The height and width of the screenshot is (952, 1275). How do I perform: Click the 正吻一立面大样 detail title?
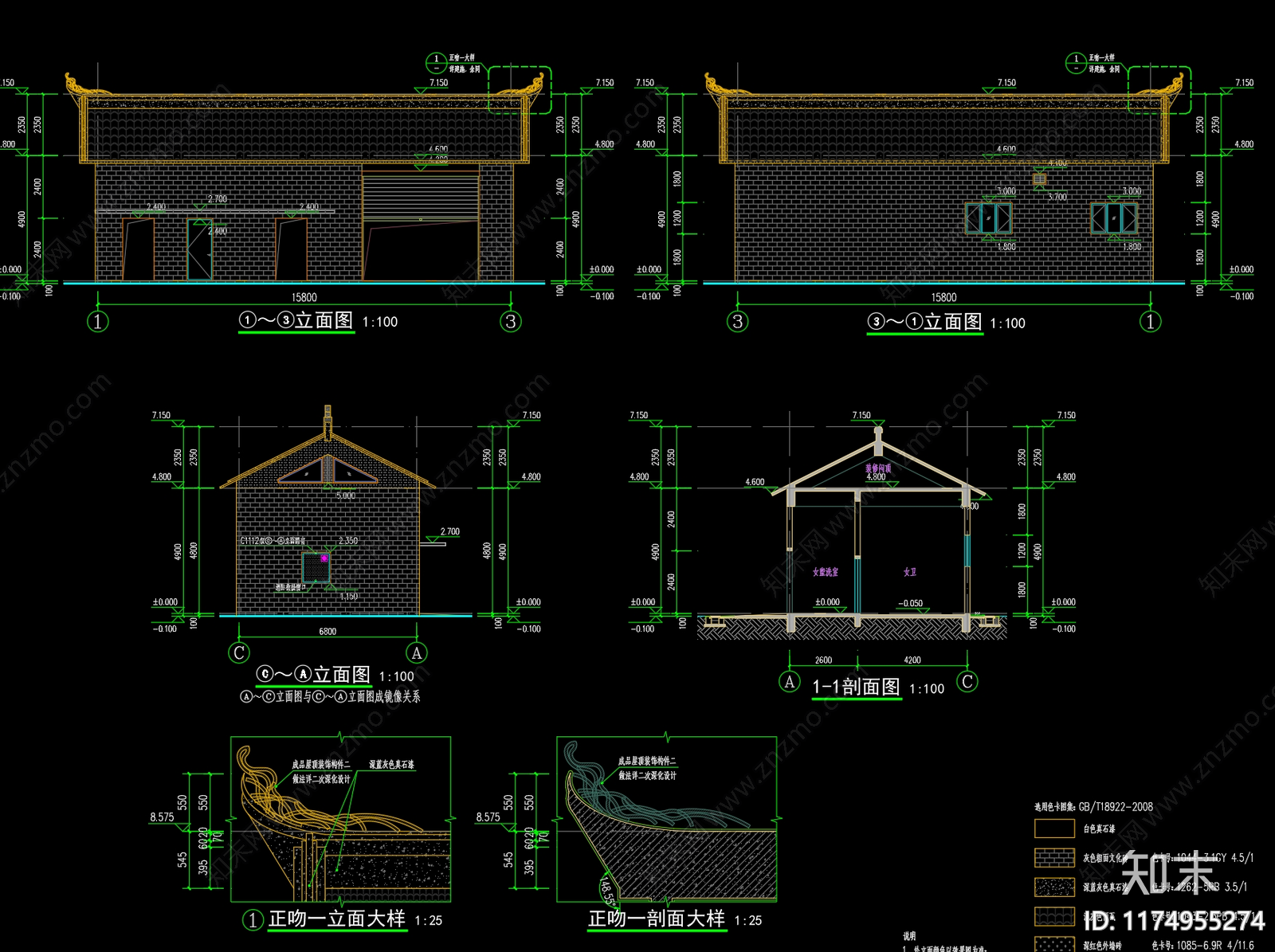point(337,919)
